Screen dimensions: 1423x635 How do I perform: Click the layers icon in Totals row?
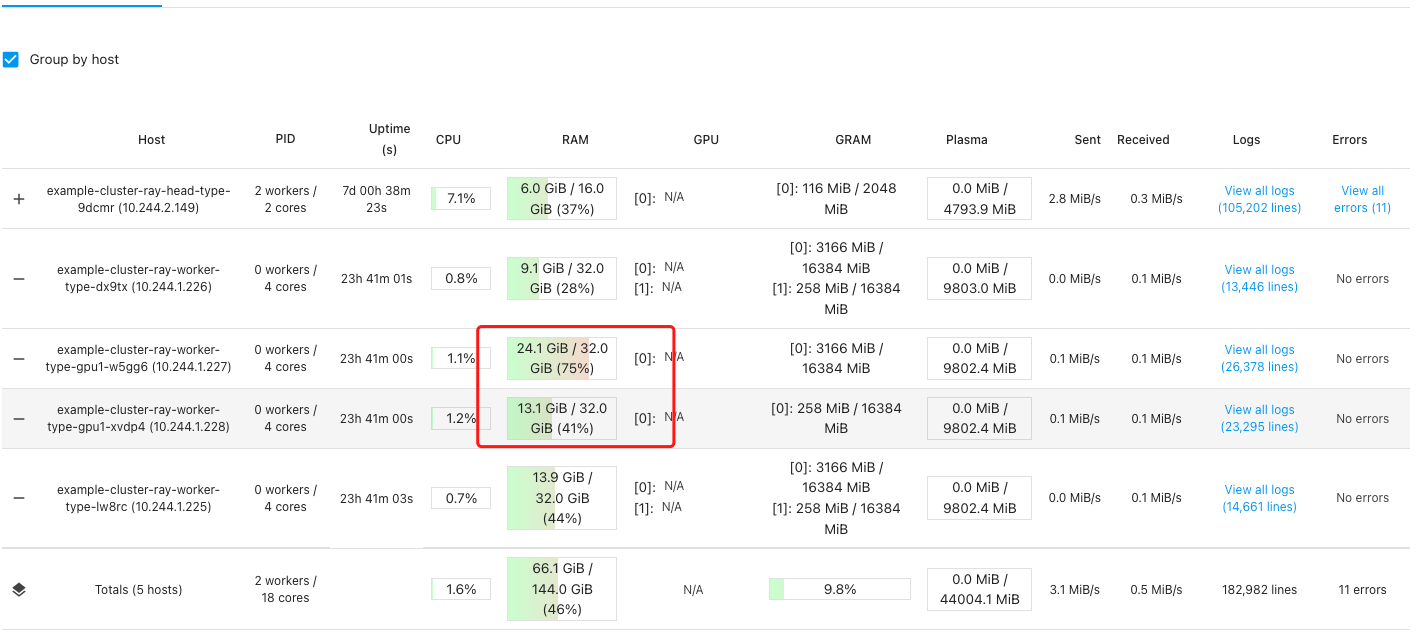point(18,590)
